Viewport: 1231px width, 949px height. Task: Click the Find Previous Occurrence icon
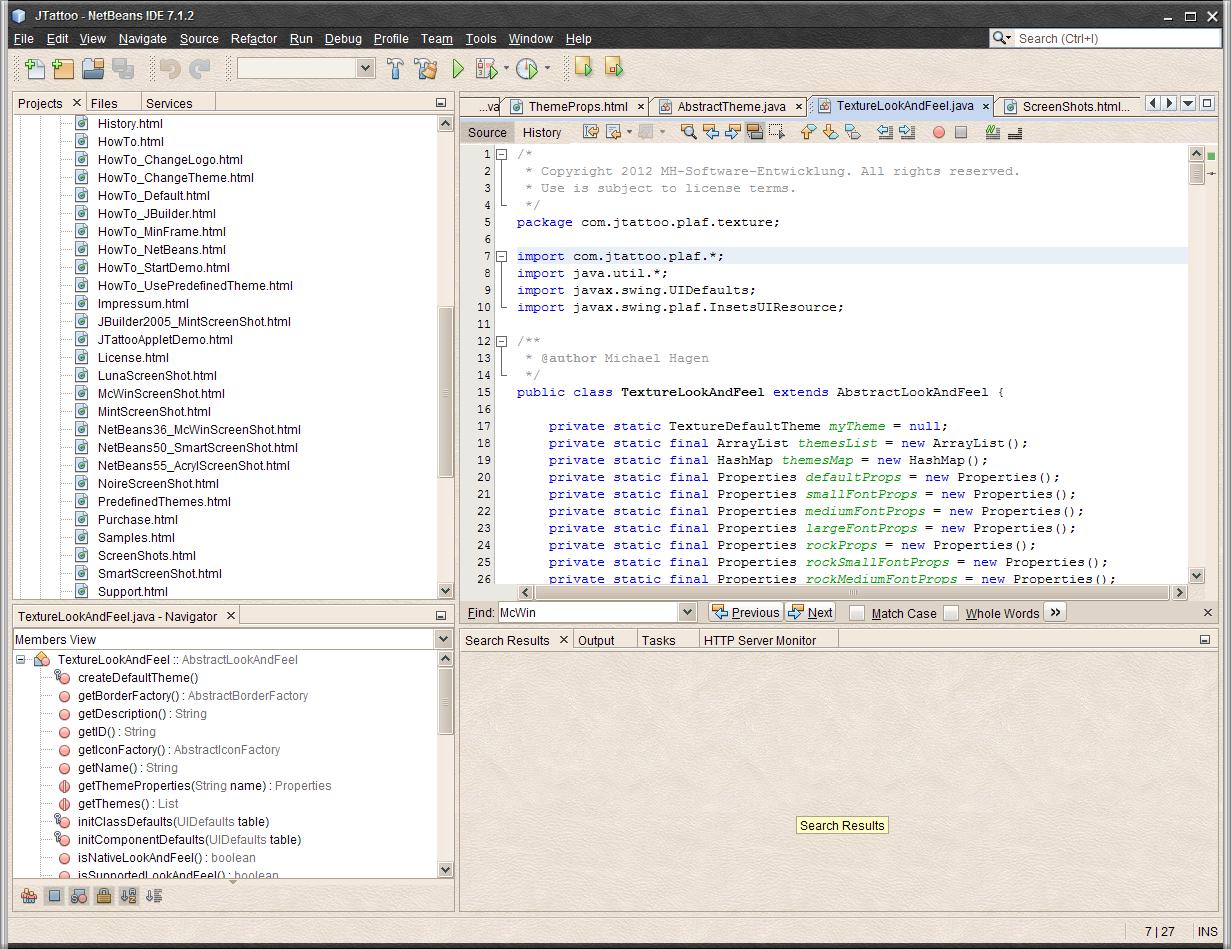click(711, 132)
